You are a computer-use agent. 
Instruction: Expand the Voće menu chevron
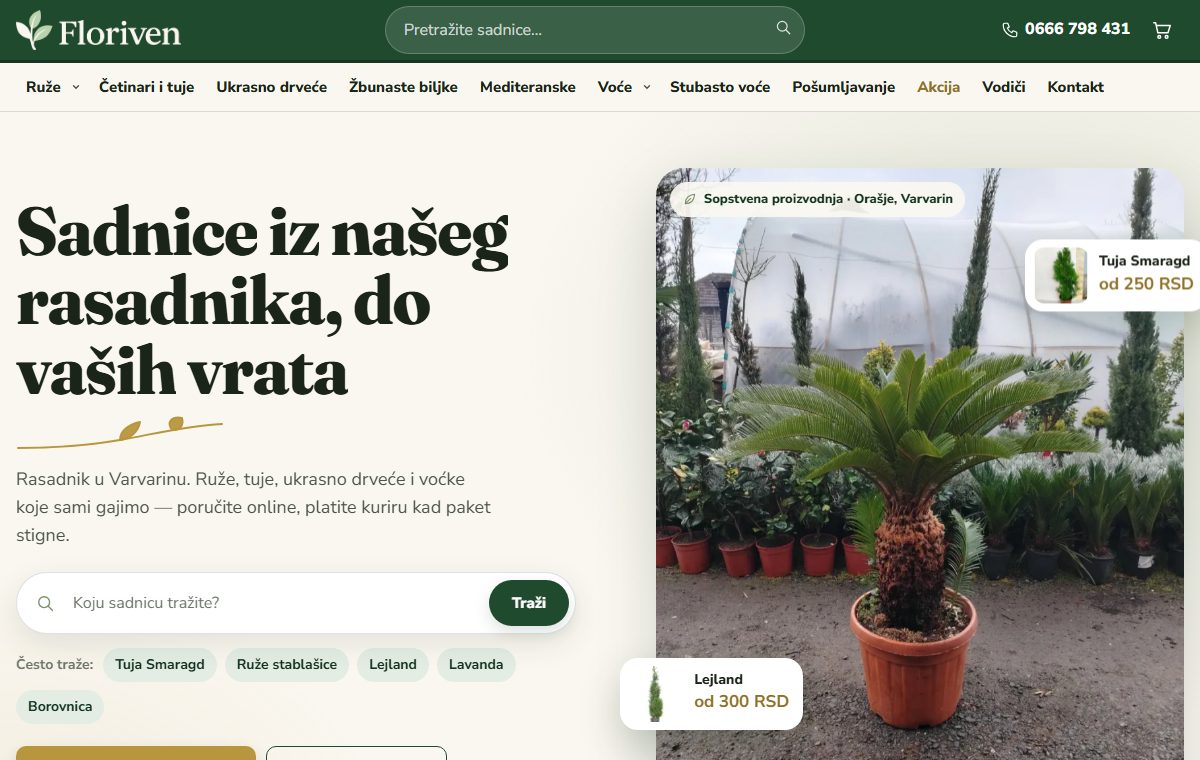click(647, 87)
